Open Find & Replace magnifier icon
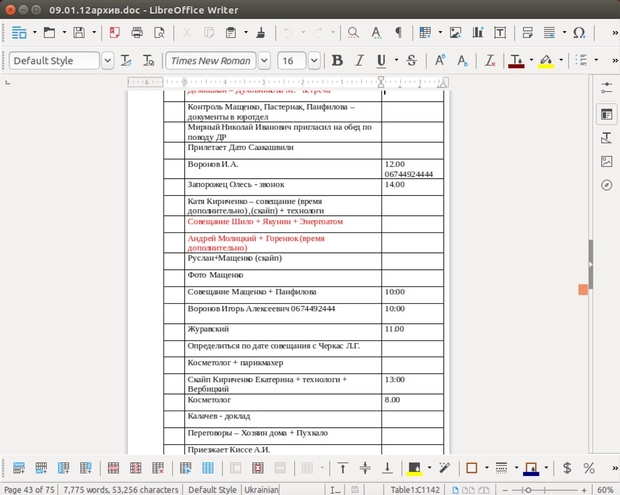 click(x=352, y=33)
